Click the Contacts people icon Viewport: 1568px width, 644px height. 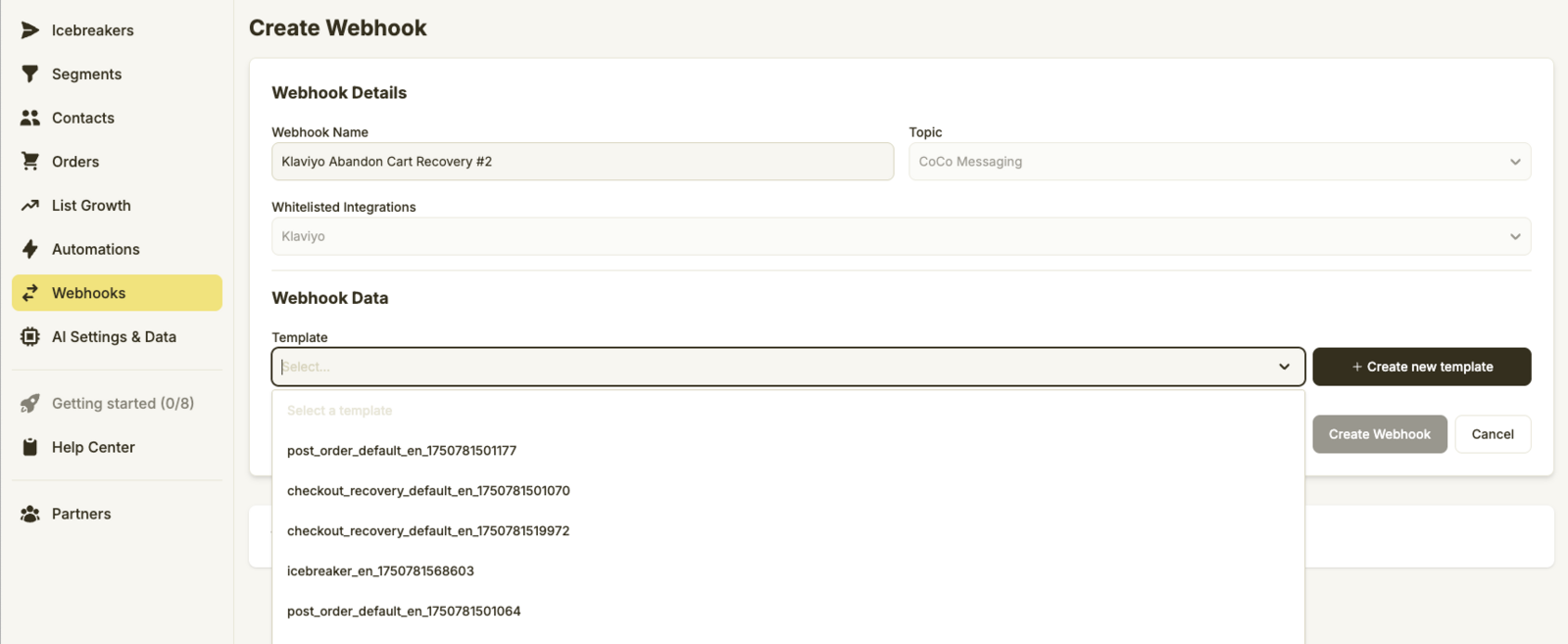30,118
